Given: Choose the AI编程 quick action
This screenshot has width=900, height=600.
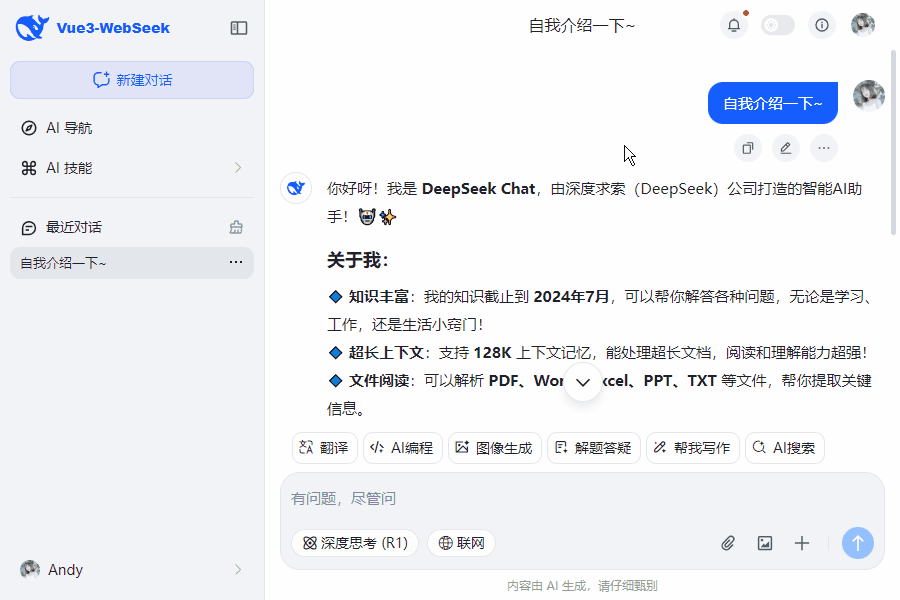Looking at the screenshot, I should pyautogui.click(x=403, y=448).
